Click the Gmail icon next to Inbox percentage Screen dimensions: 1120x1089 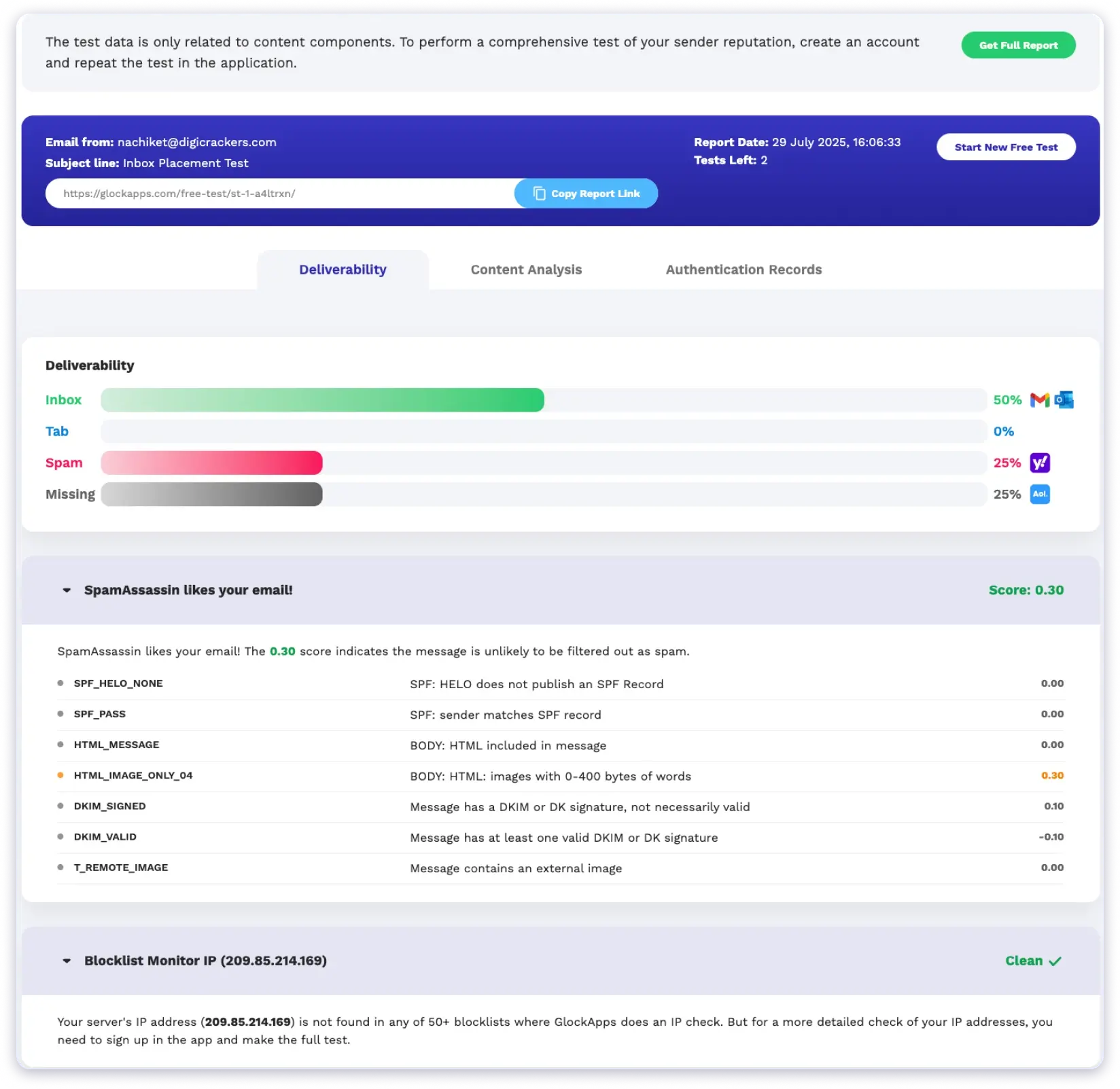(1039, 399)
